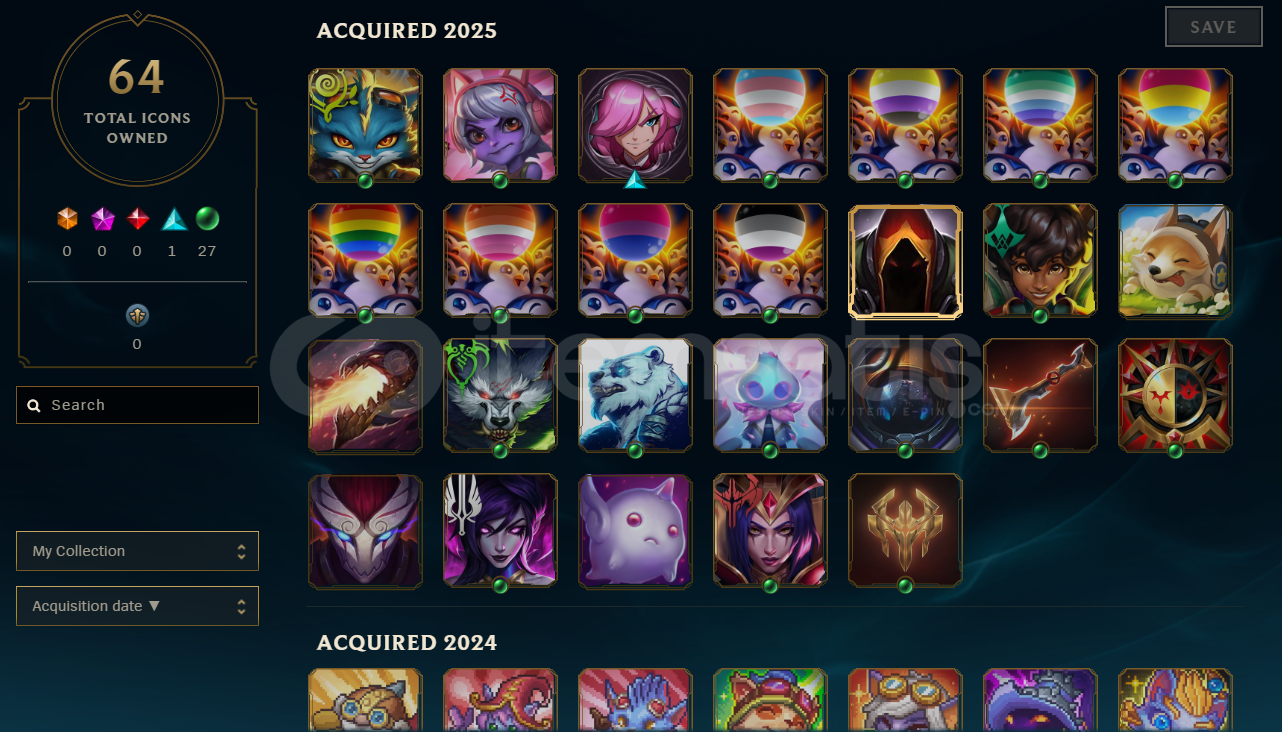Focus the Search icons field
The width and height of the screenshot is (1282, 732).
[137, 405]
